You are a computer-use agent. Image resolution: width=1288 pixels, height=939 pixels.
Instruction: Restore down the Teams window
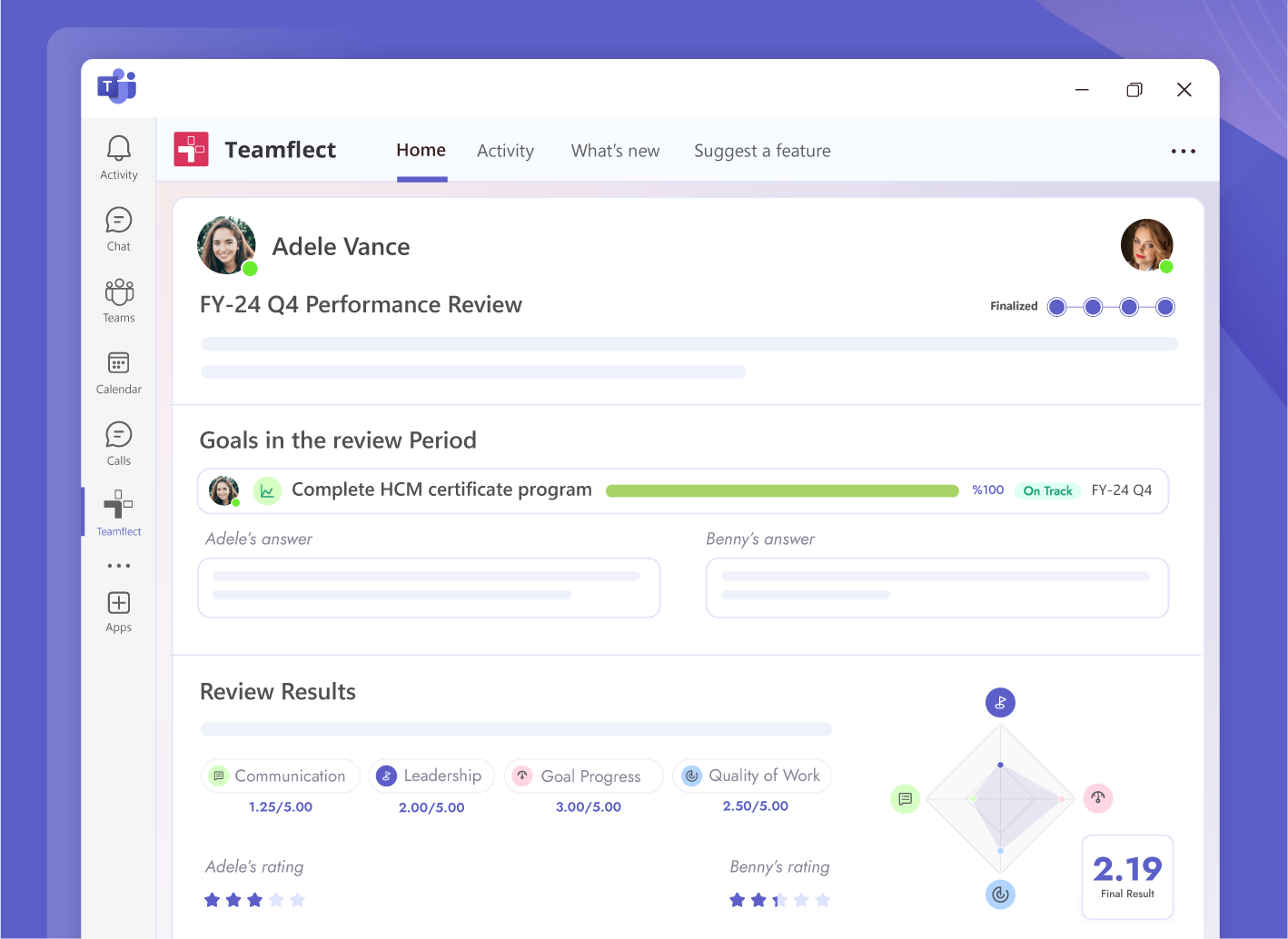[x=1134, y=90]
